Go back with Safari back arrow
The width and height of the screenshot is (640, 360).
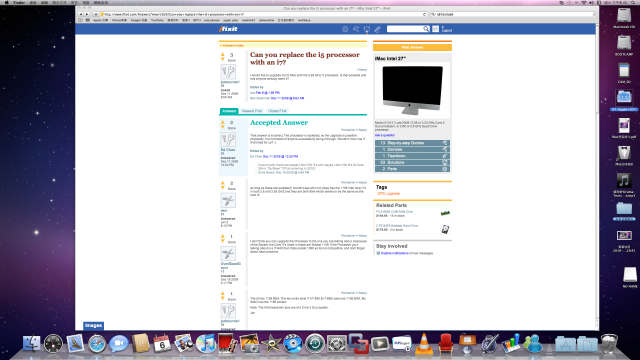[x=81, y=14]
